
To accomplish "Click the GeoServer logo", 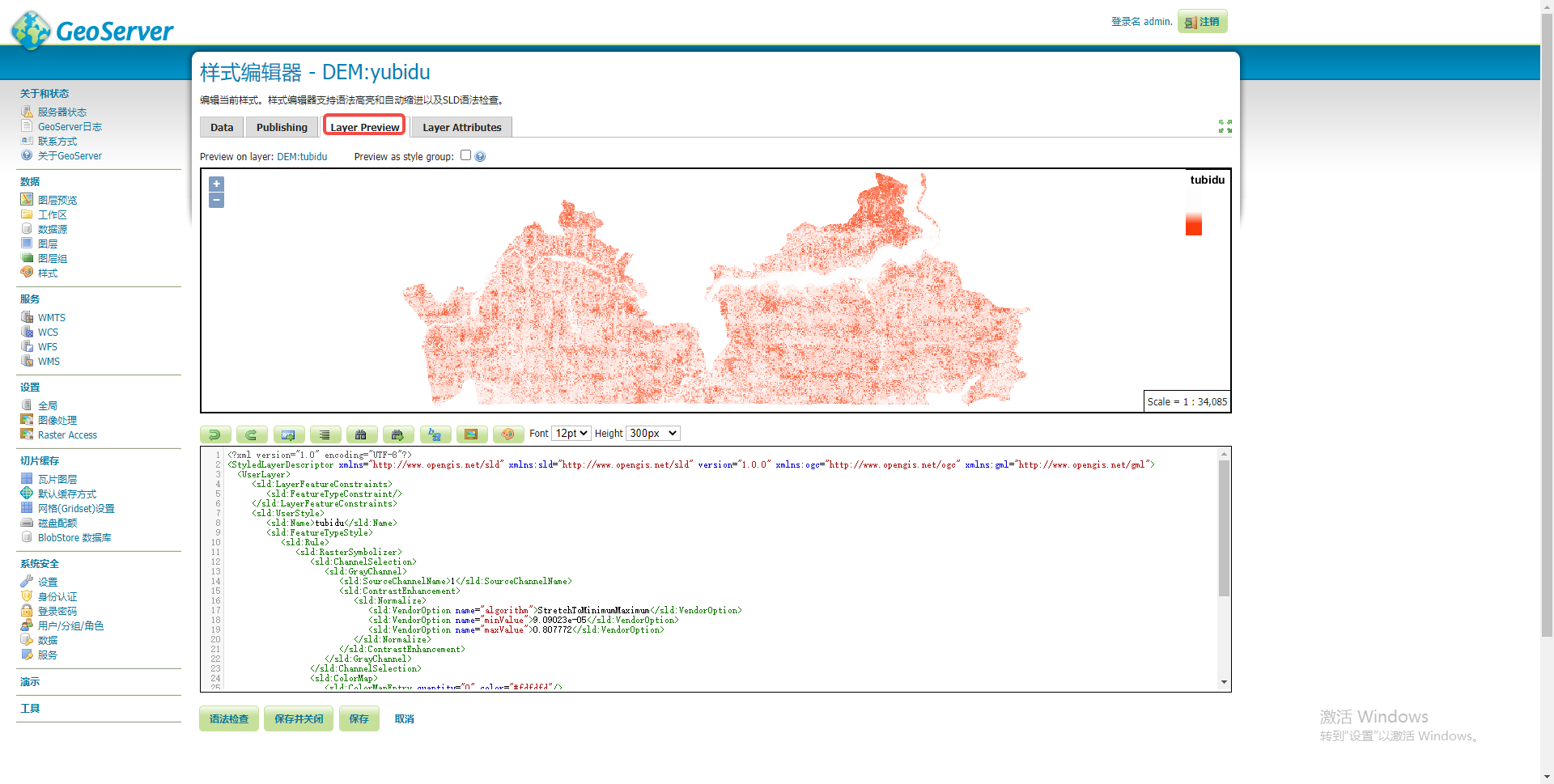I will (91, 31).
